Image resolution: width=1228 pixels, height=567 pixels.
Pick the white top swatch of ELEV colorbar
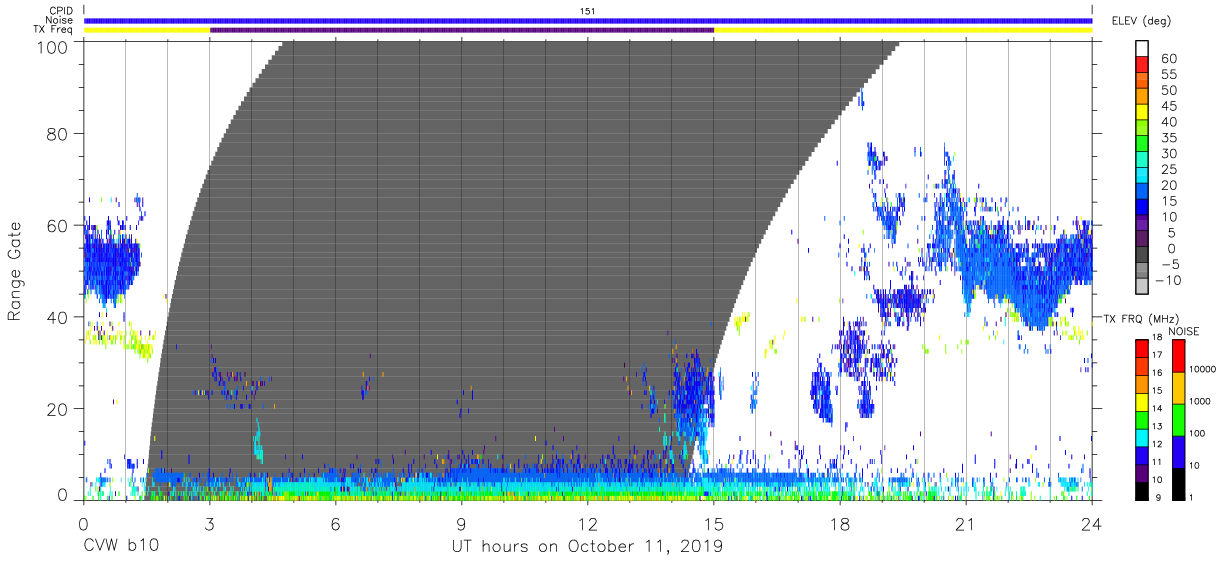[1143, 48]
